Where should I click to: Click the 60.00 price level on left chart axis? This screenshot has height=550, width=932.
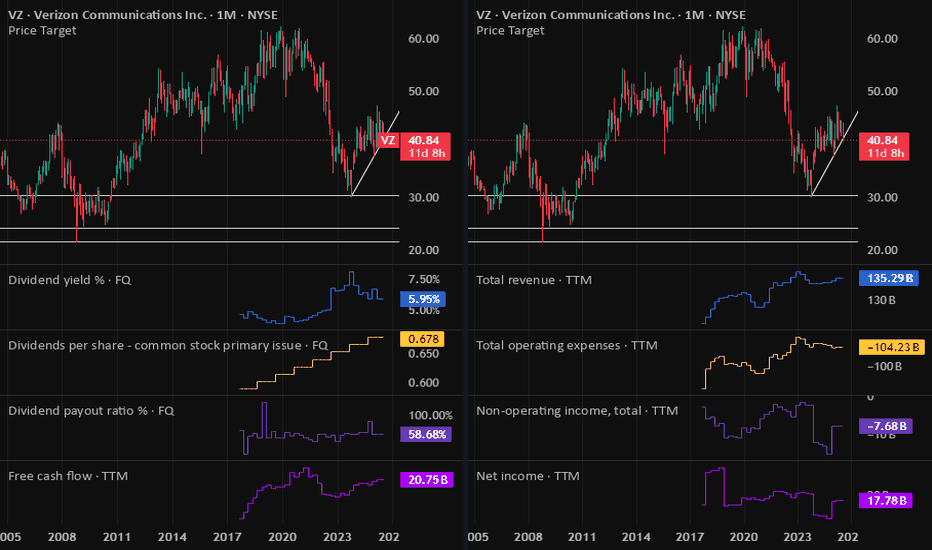[423, 39]
